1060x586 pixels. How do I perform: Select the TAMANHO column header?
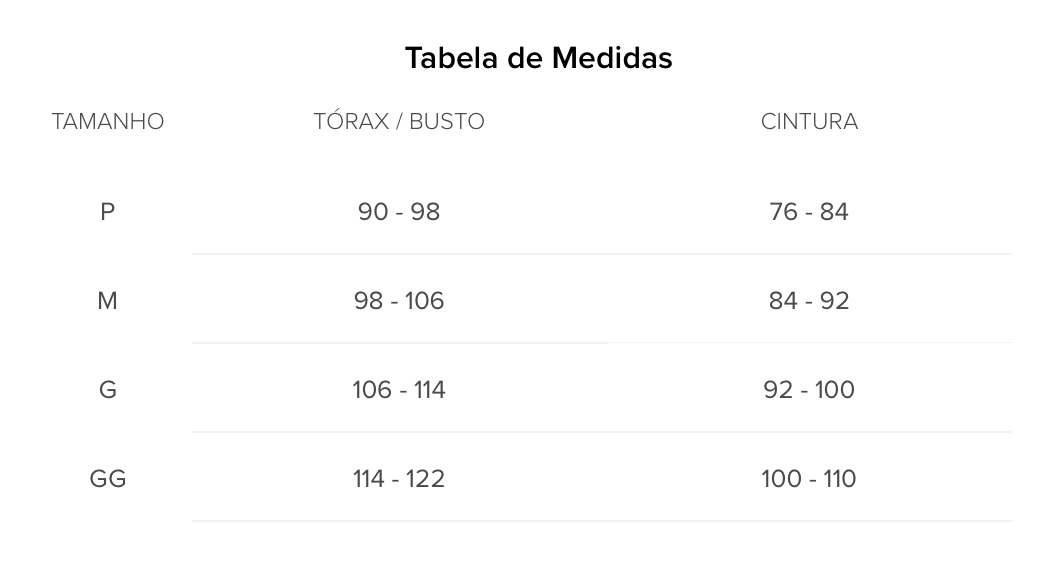coord(108,122)
